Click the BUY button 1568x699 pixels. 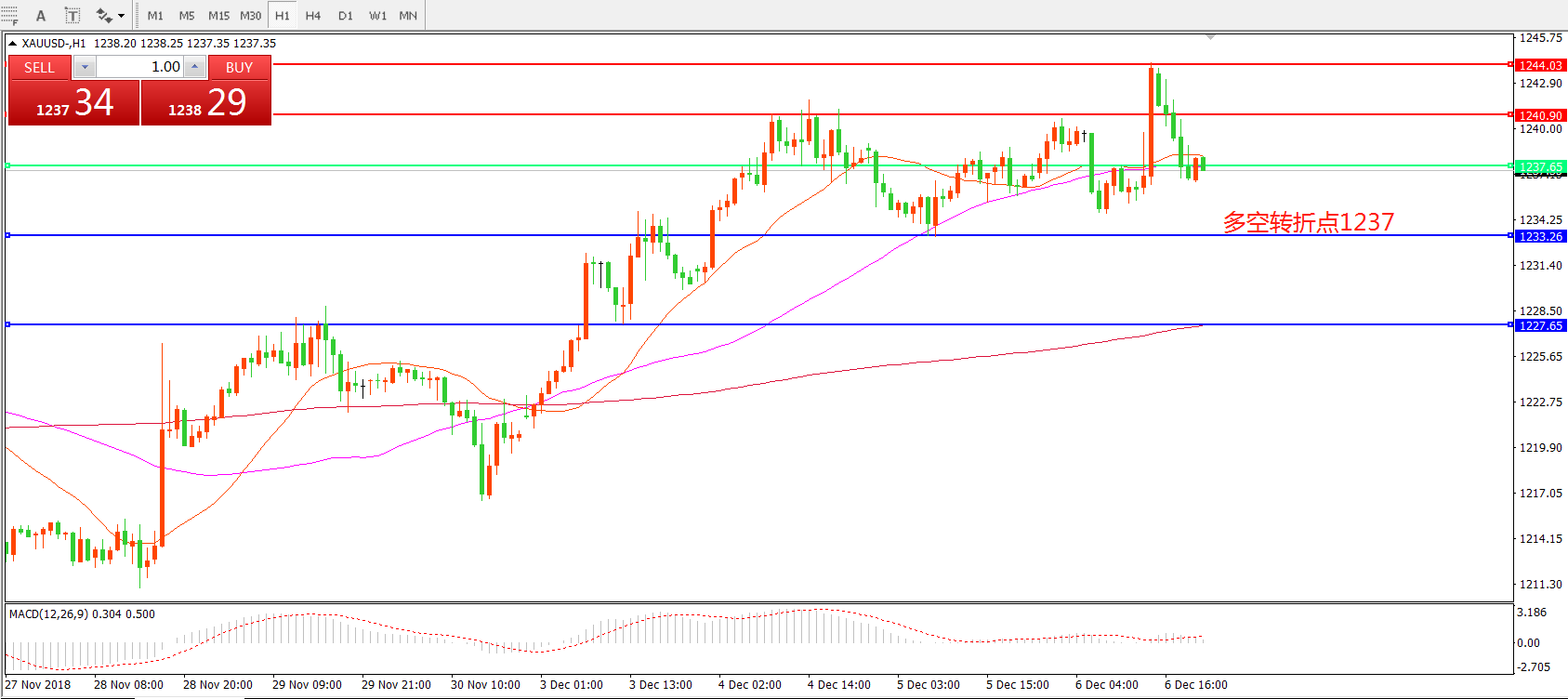(x=239, y=68)
